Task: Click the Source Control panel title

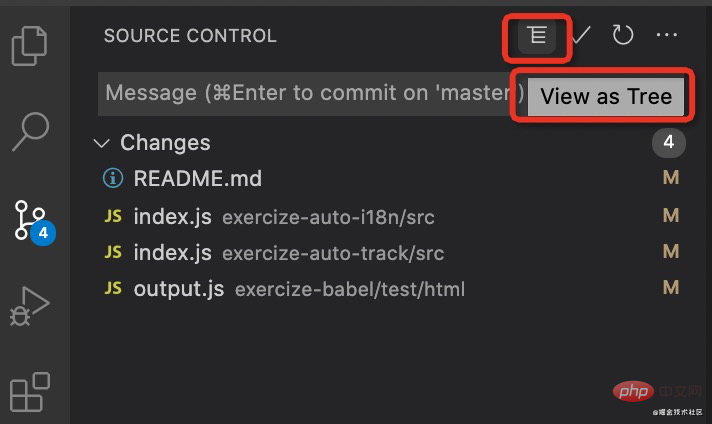Action: [x=190, y=36]
